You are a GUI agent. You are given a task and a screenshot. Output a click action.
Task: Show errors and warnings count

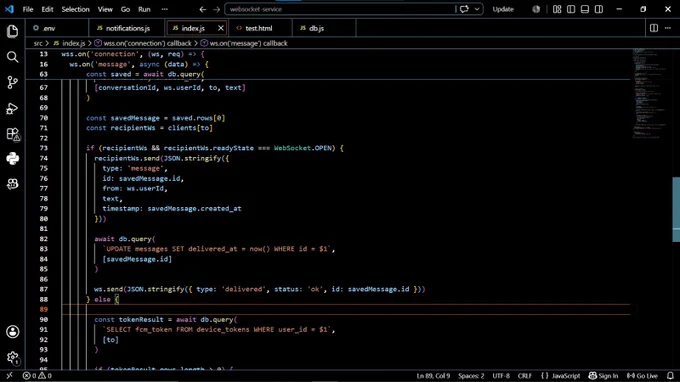pos(37,376)
